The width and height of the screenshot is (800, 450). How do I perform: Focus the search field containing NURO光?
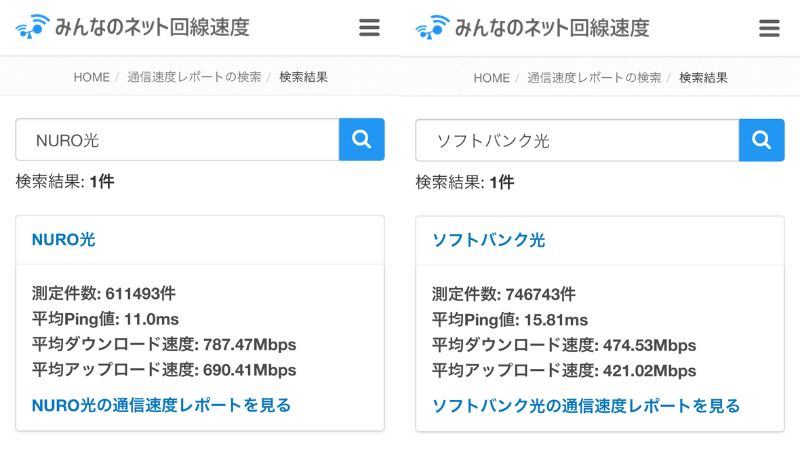point(178,139)
